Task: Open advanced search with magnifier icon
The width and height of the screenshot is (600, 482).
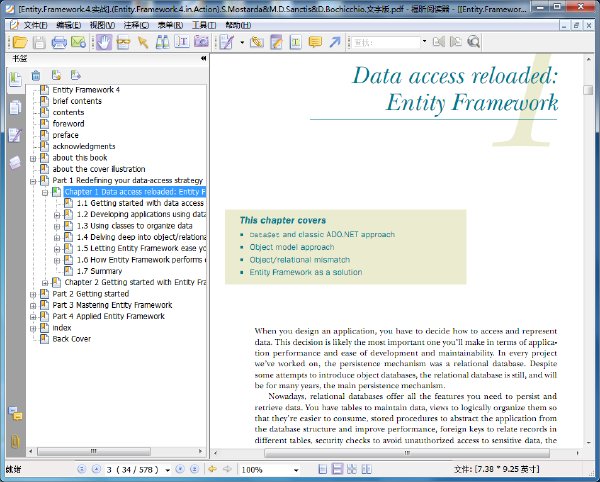Action: [473, 42]
